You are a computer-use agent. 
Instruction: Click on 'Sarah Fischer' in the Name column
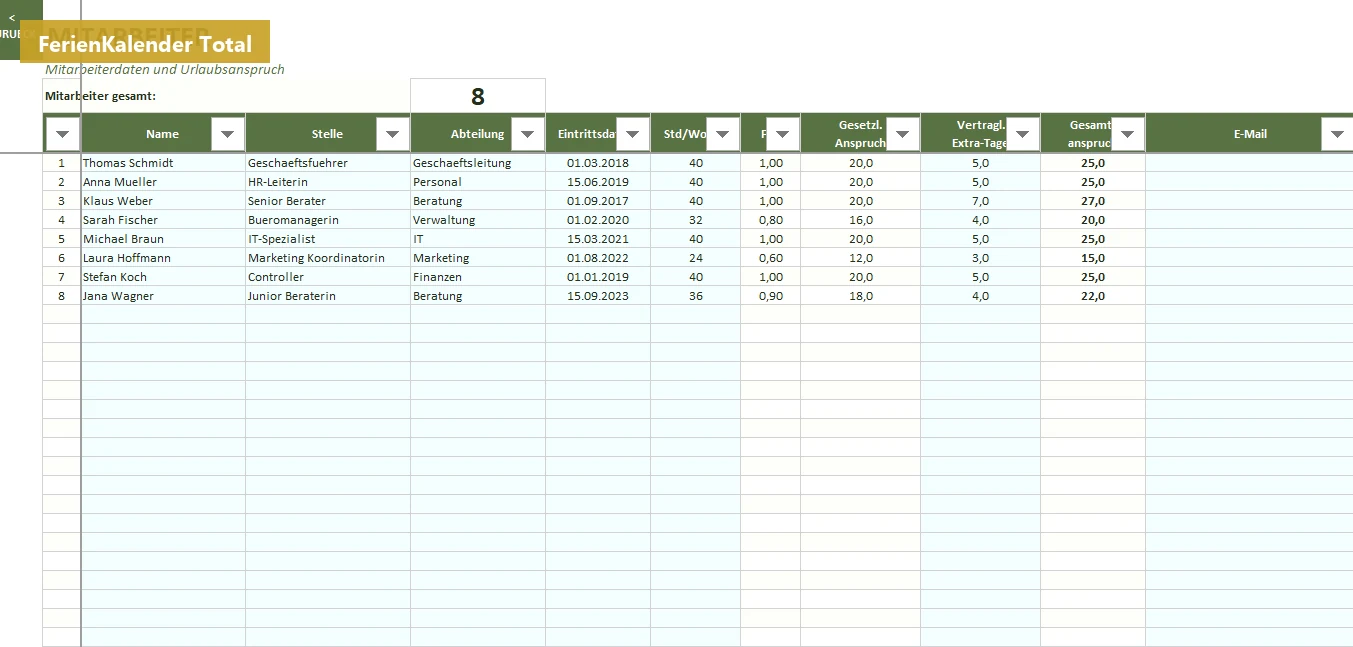[x=163, y=220]
